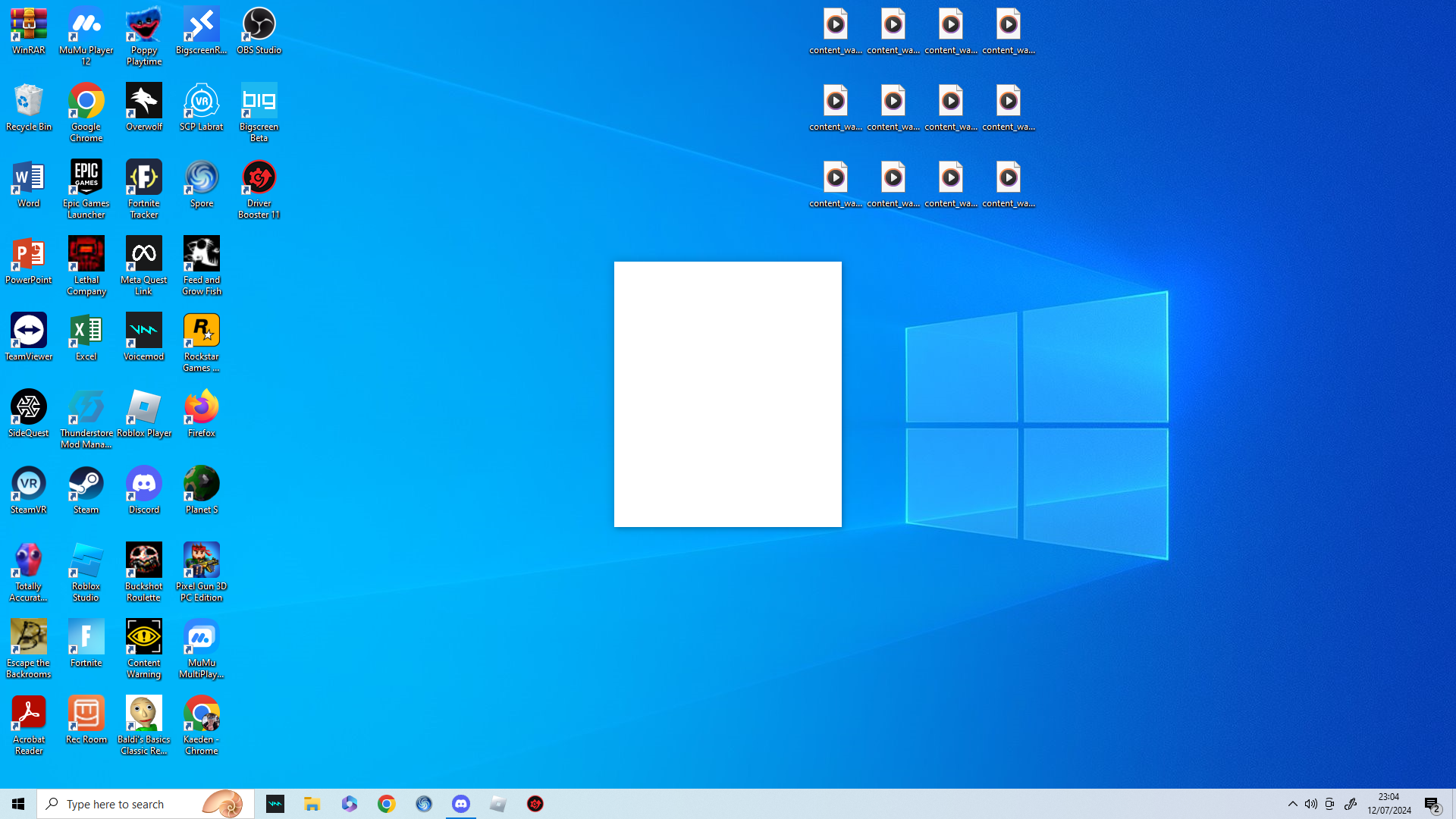1456x819 pixels.
Task: Select the Epic Games Launcher icon
Action: pyautogui.click(x=86, y=189)
